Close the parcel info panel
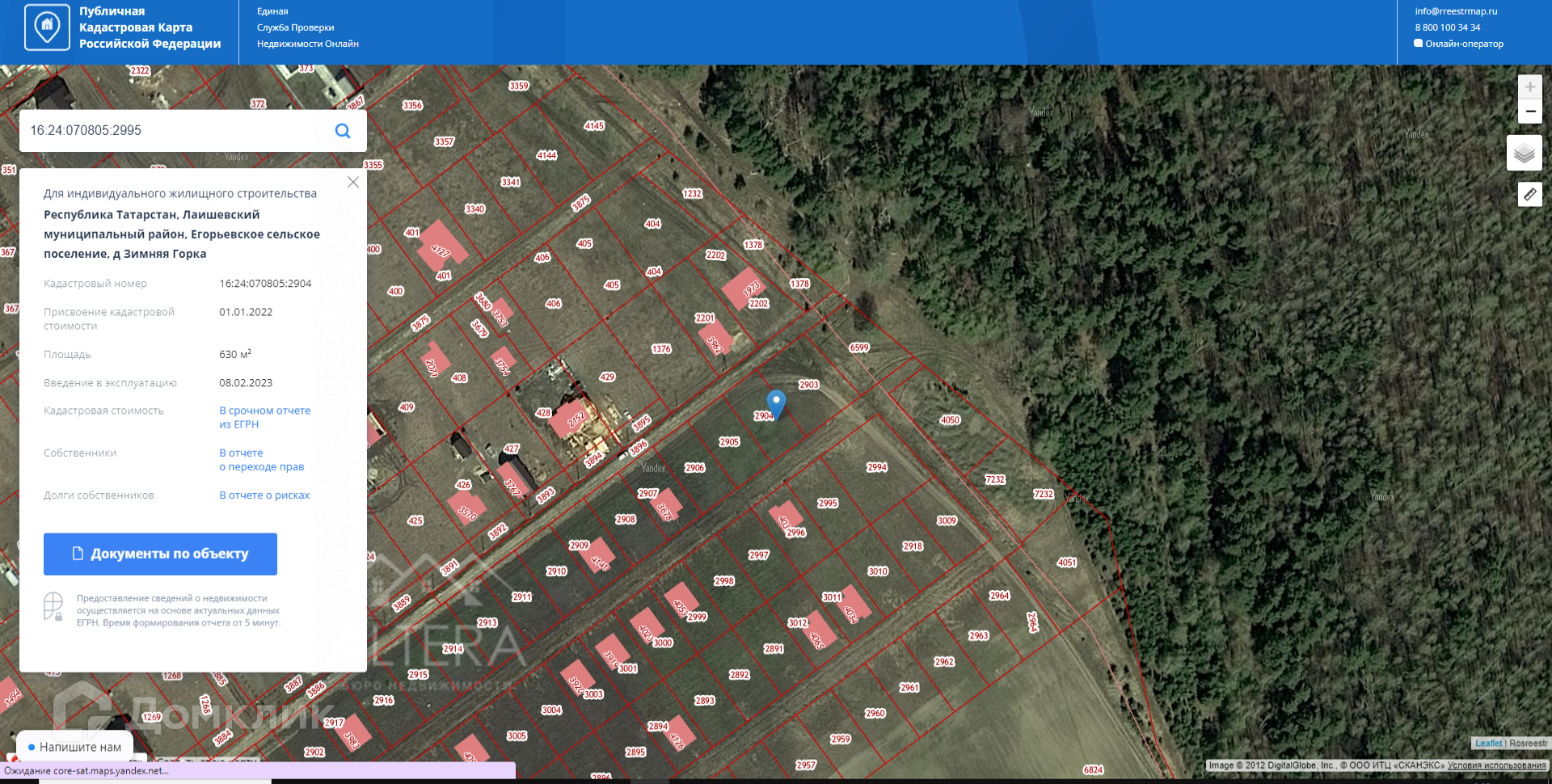Image resolution: width=1552 pixels, height=784 pixels. pos(353,183)
